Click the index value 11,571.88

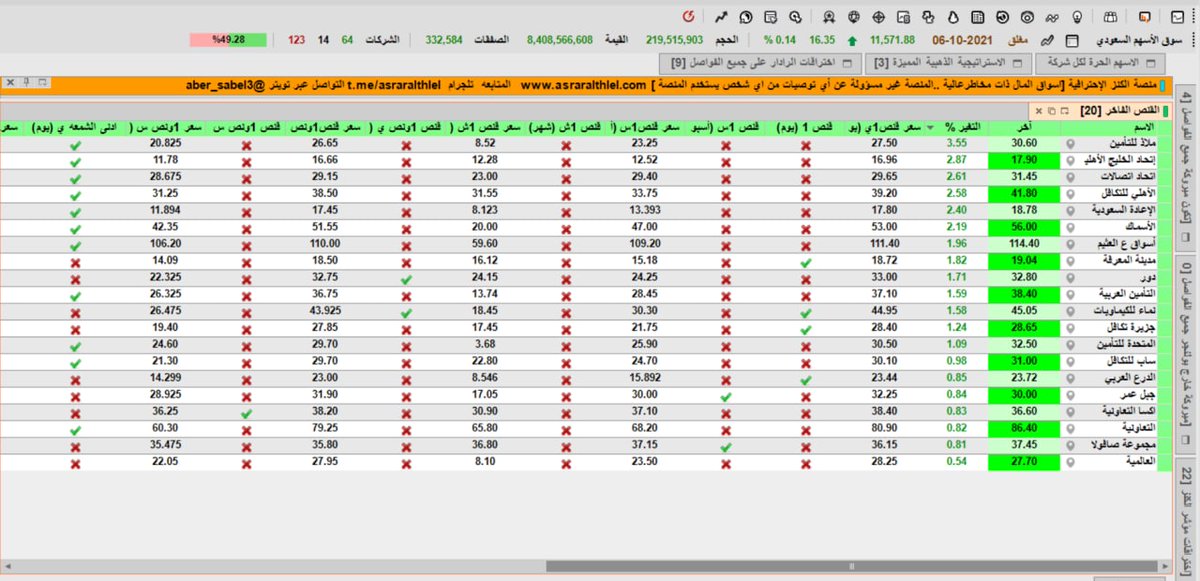pyautogui.click(x=893, y=40)
